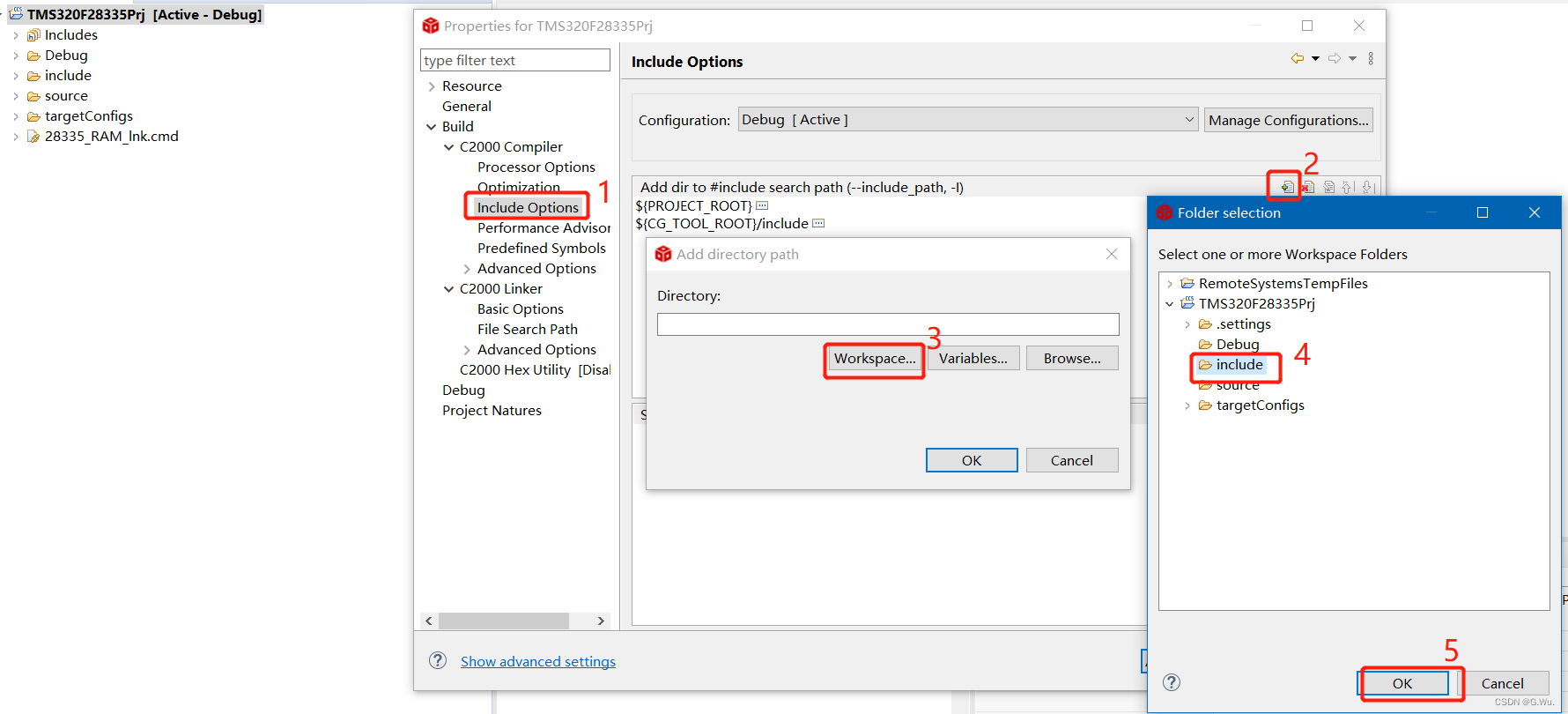Click the Edit include path icon
The width and height of the screenshot is (1568, 714).
click(x=1328, y=187)
